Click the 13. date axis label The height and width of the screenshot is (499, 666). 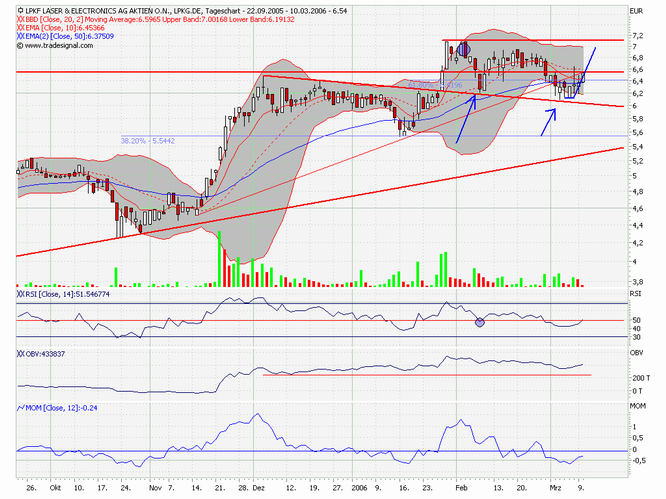[x=498, y=488]
